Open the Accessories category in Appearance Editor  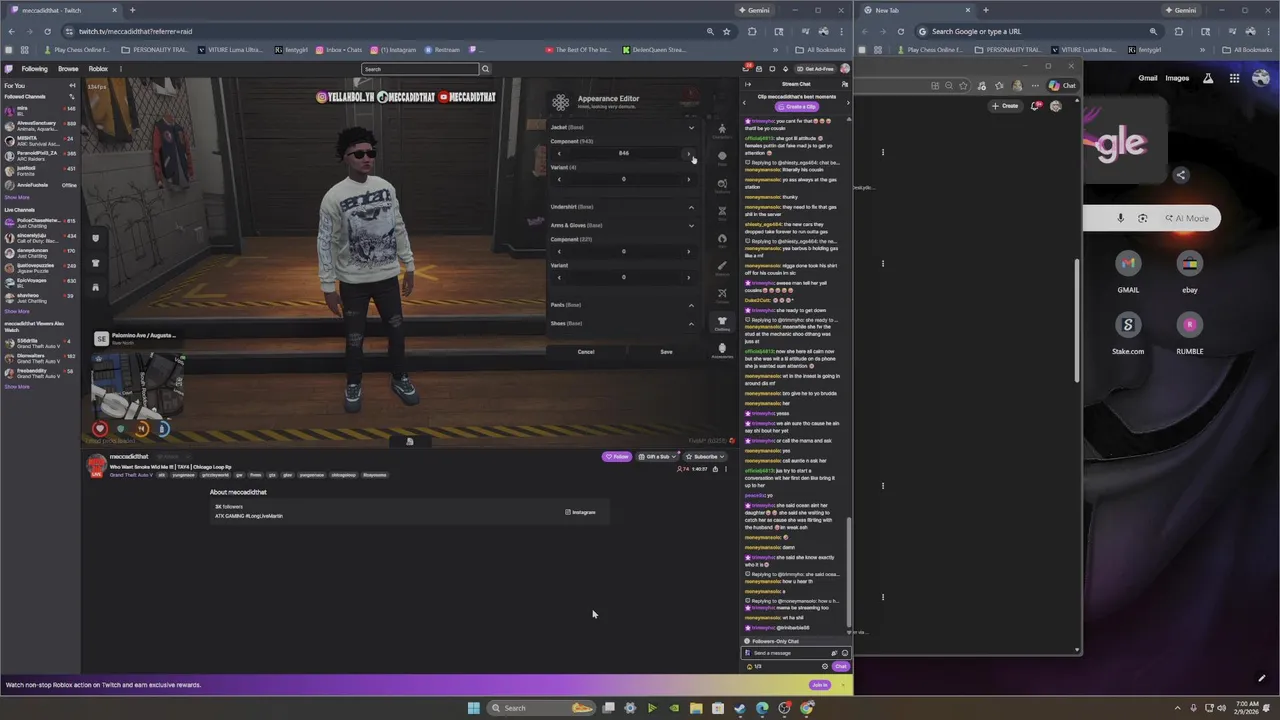pyautogui.click(x=722, y=350)
